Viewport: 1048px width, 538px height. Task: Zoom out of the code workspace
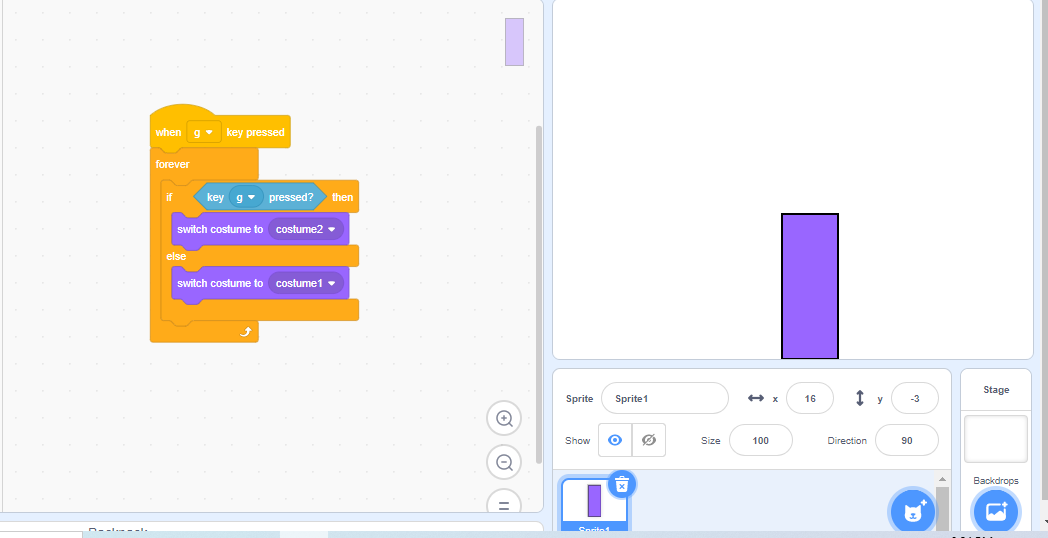pyautogui.click(x=504, y=462)
